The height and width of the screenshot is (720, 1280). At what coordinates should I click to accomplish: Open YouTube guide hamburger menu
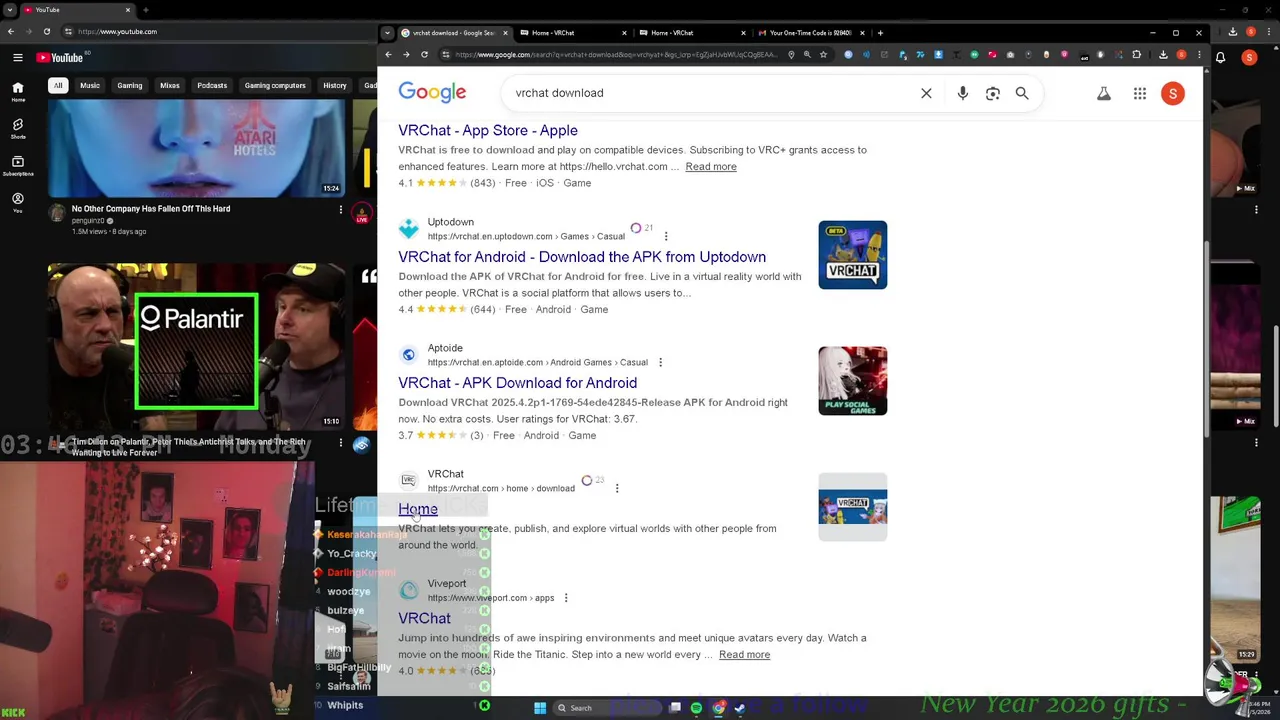point(17,58)
